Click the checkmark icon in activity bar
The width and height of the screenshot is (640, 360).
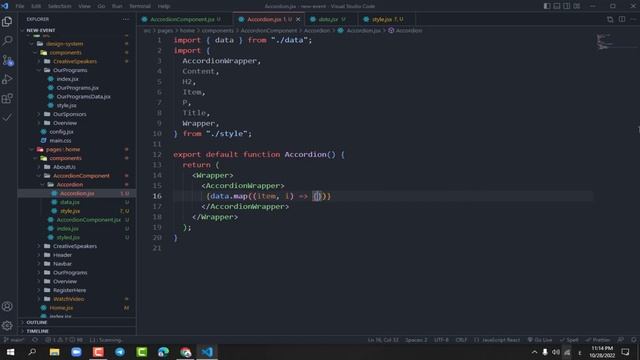coord(7,118)
